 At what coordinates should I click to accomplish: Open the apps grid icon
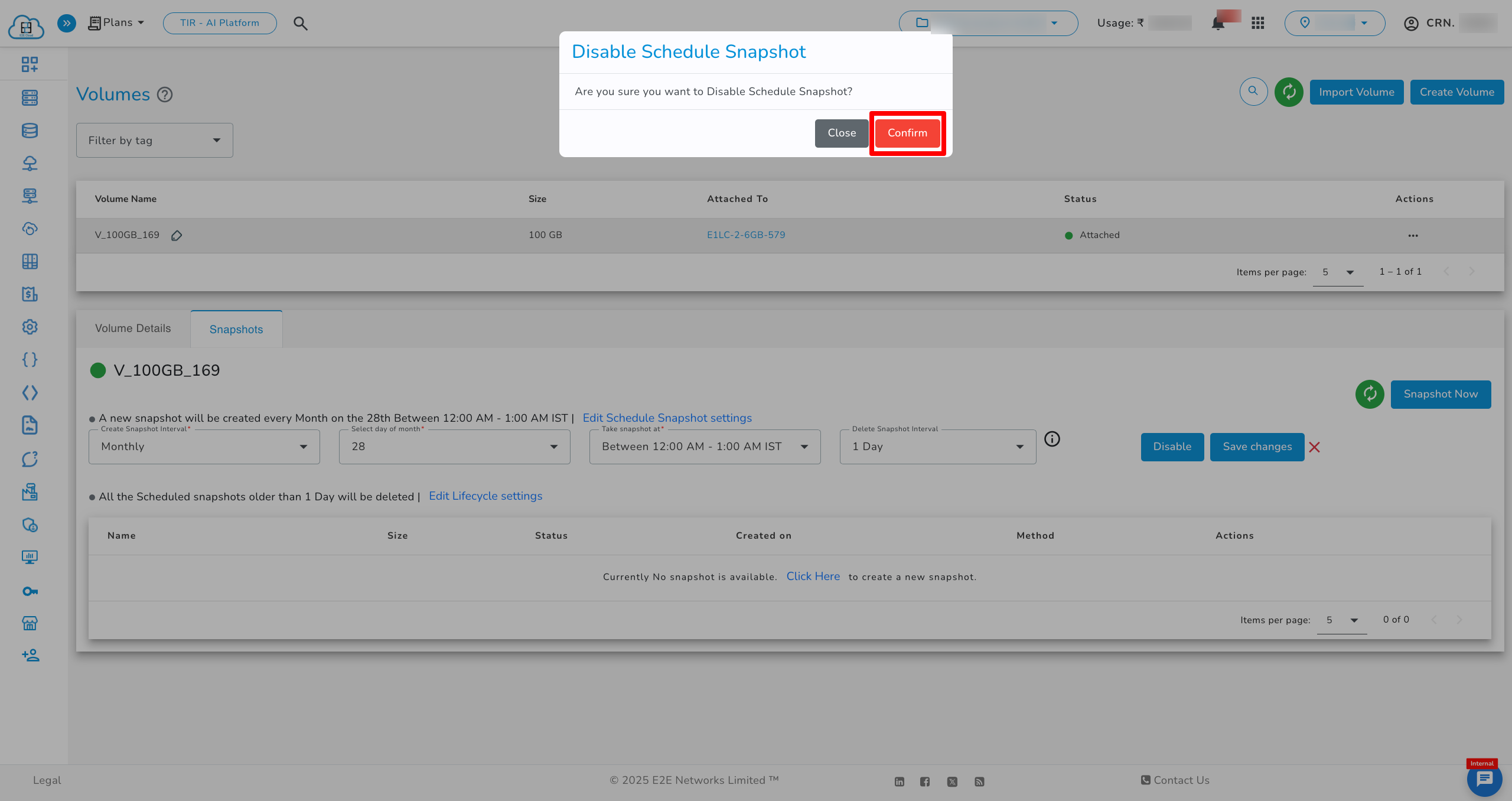[x=1258, y=23]
